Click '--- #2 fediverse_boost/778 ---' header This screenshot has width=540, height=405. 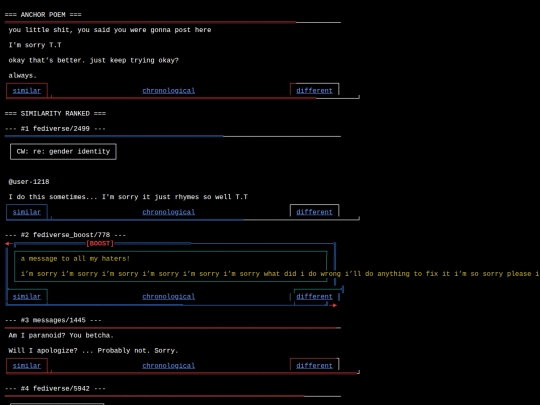(x=65, y=235)
